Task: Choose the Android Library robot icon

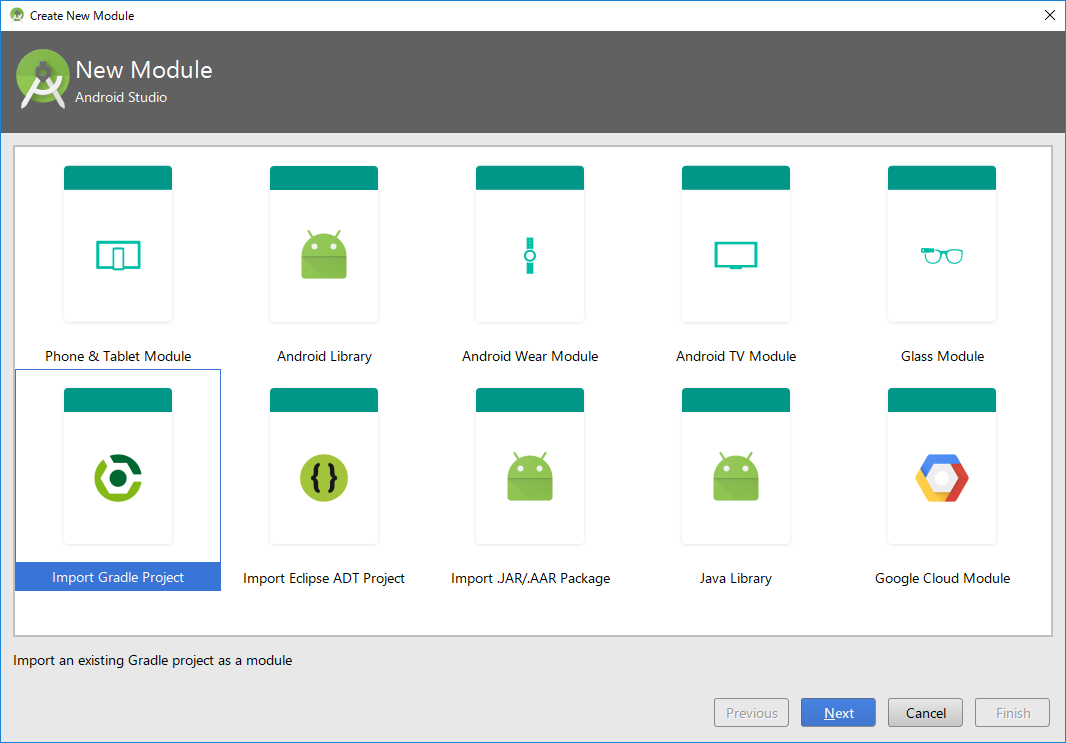Action: pos(324,255)
